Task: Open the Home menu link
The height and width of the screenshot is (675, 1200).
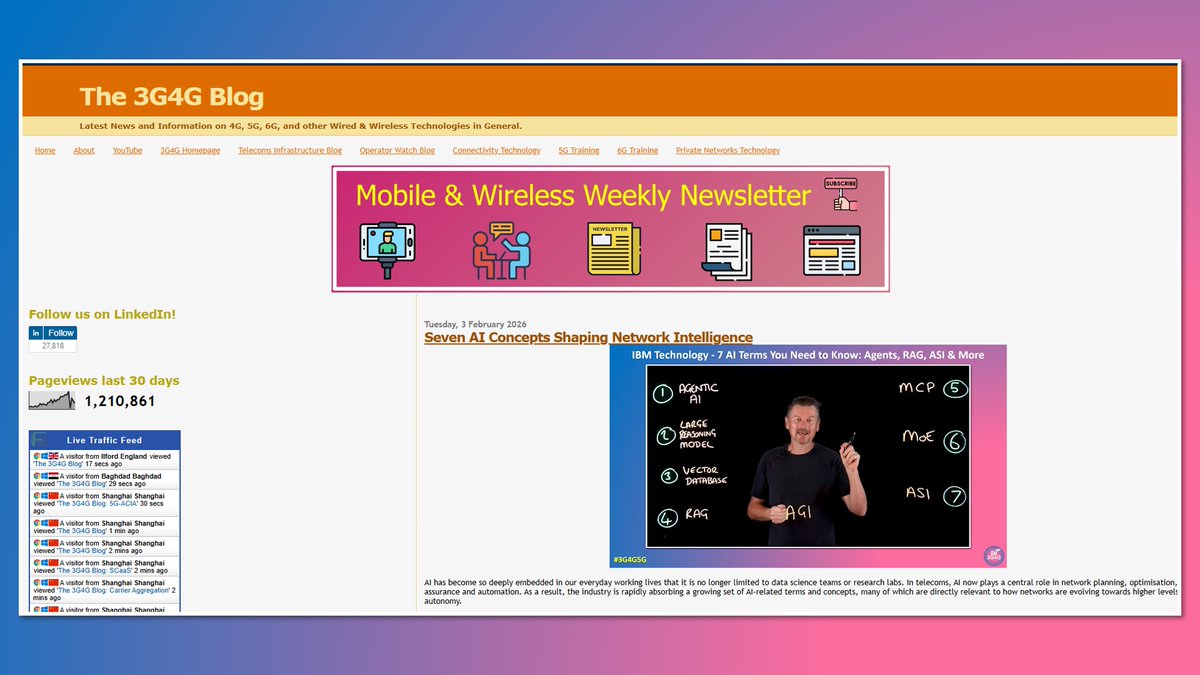Action: 45,150
